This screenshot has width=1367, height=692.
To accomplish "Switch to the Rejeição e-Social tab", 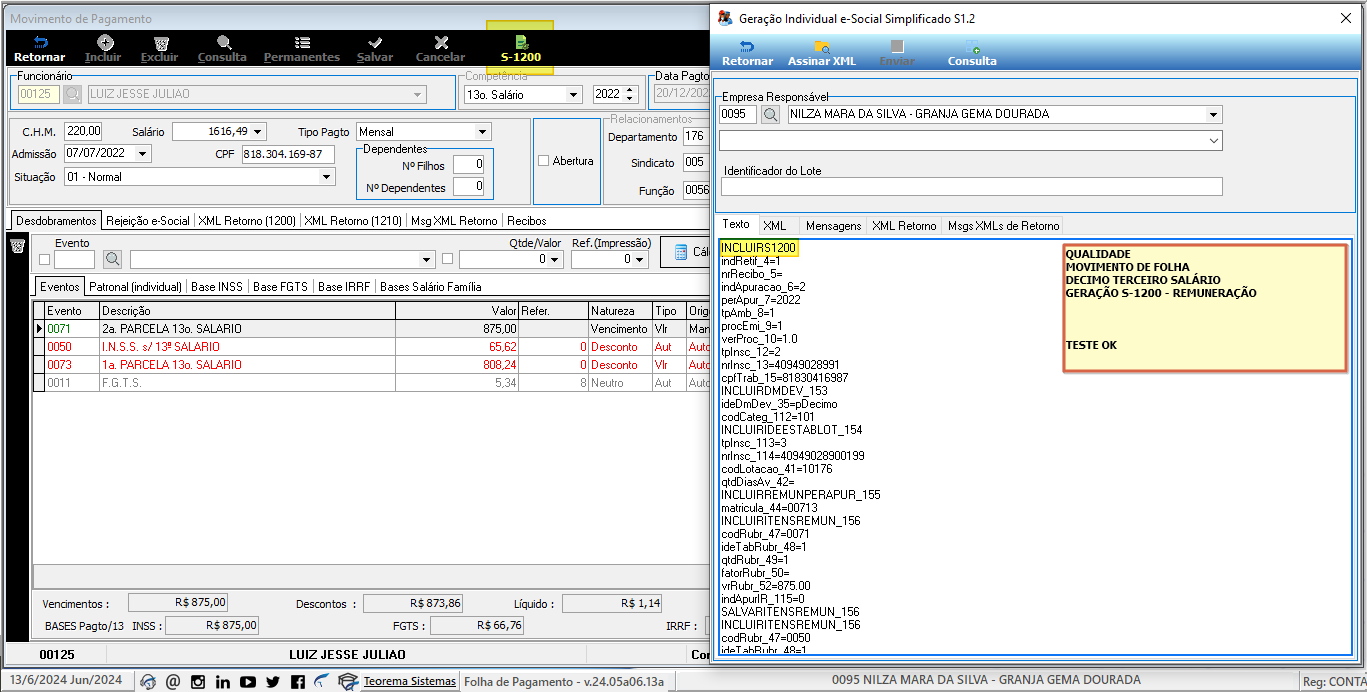I will [x=147, y=221].
